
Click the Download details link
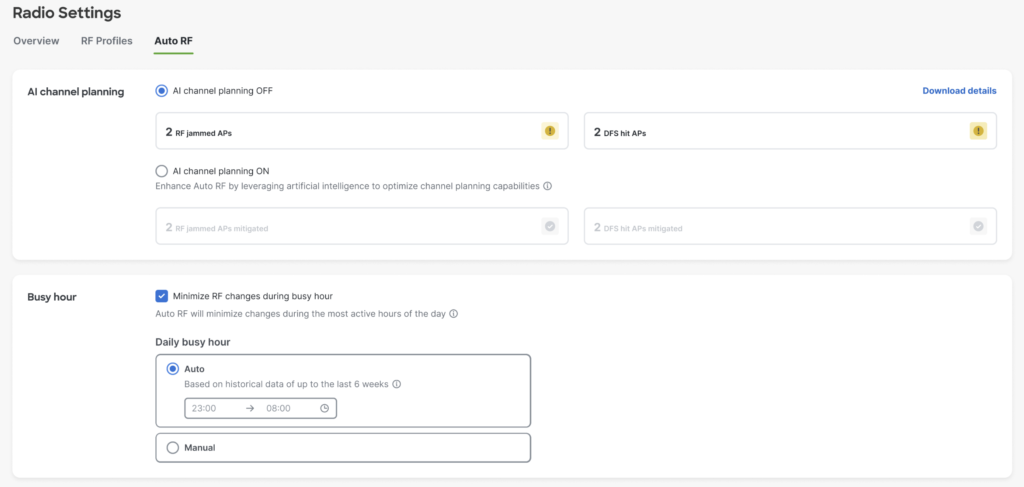point(959,91)
